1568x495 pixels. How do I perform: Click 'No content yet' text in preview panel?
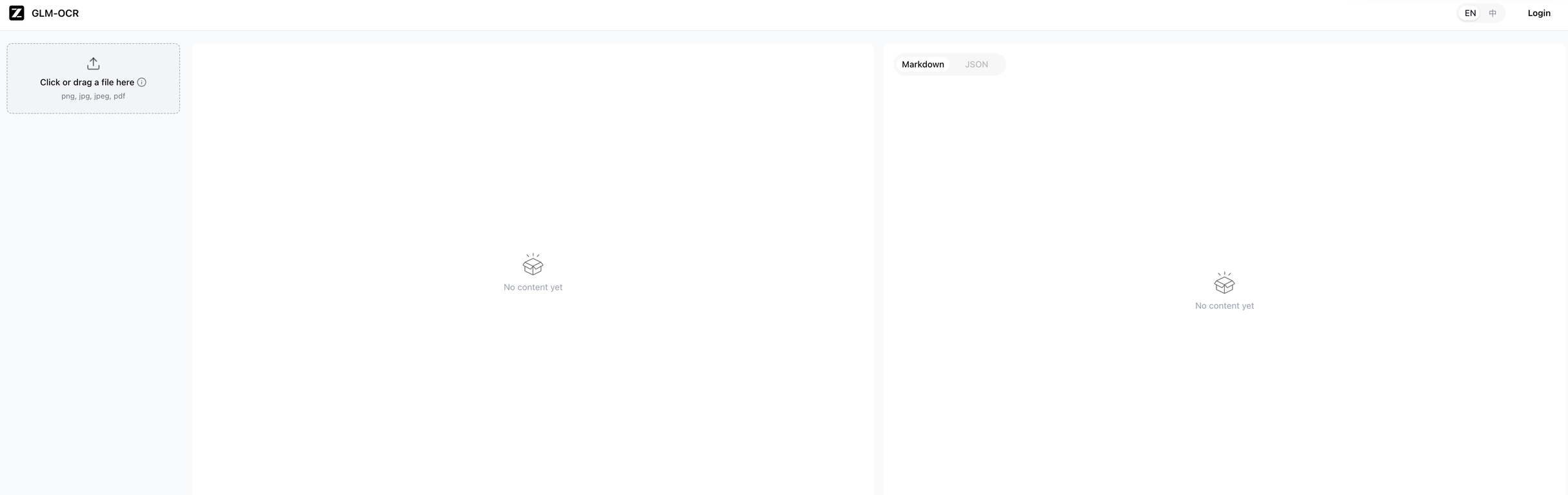533,287
